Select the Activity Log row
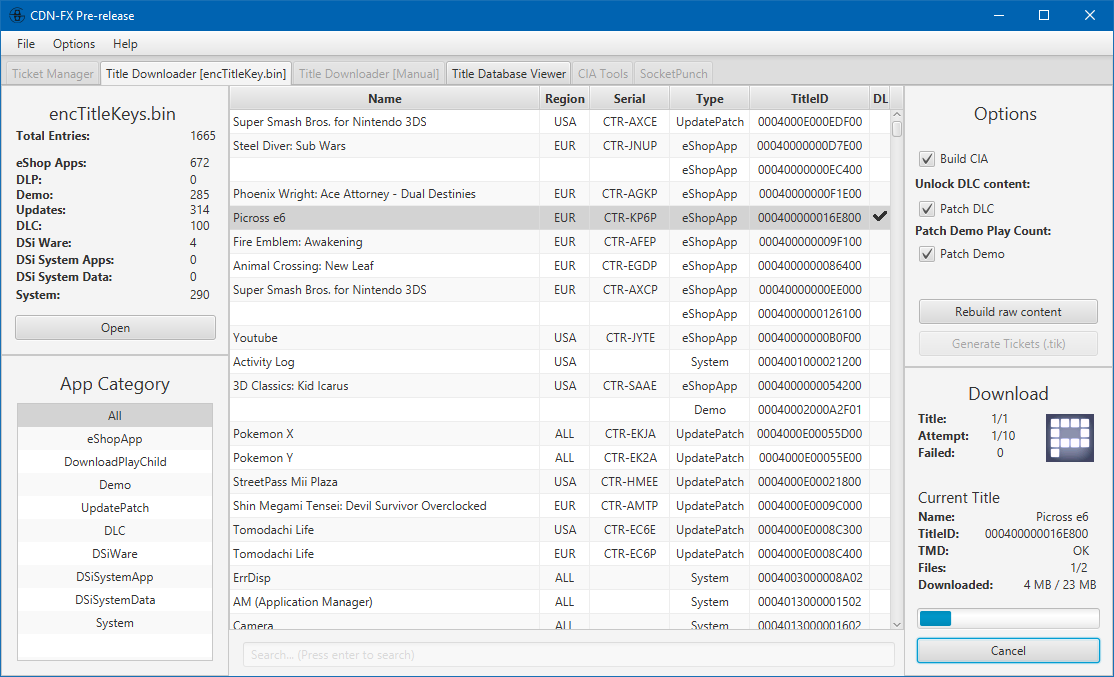The height and width of the screenshot is (677, 1114). coord(560,362)
